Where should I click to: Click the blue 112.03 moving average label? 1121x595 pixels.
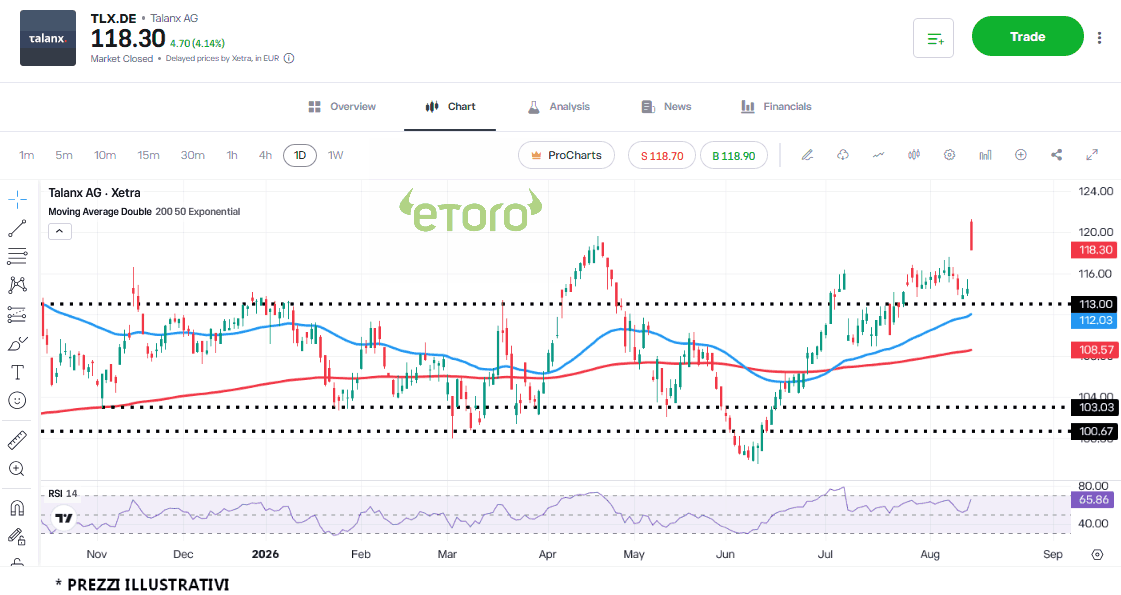pos(1095,320)
